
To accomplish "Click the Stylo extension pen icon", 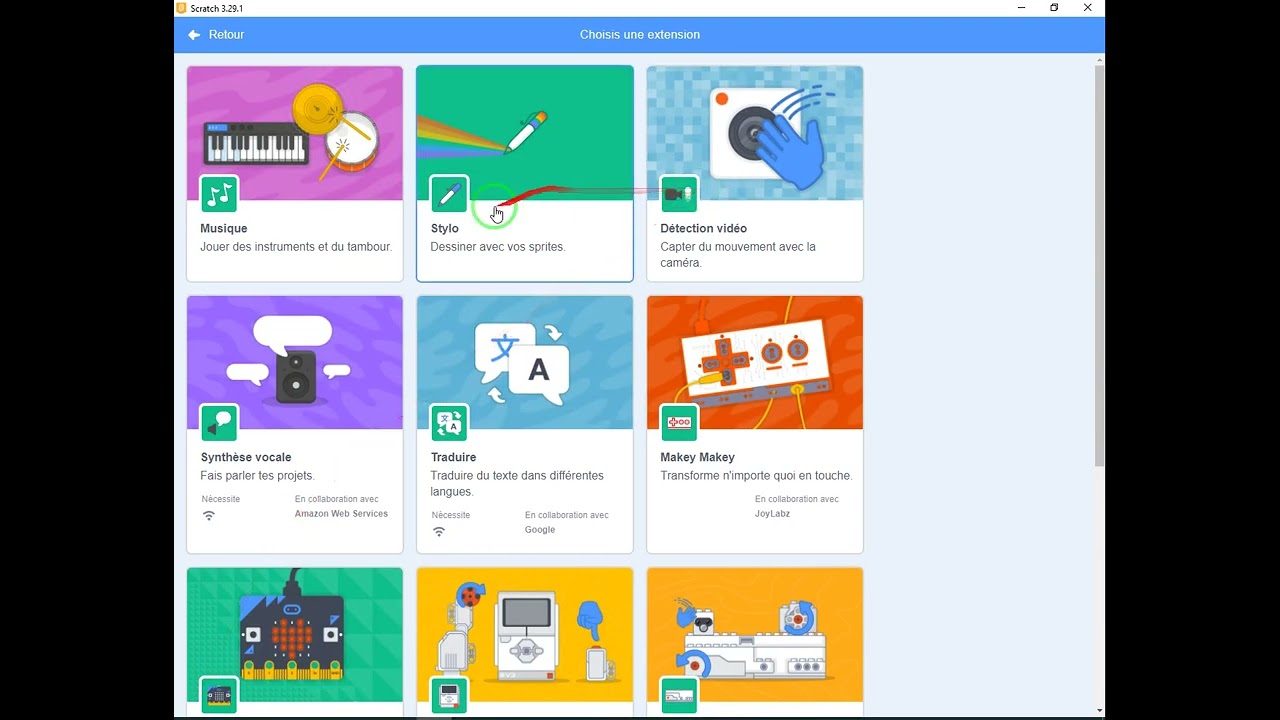I will coord(449,193).
